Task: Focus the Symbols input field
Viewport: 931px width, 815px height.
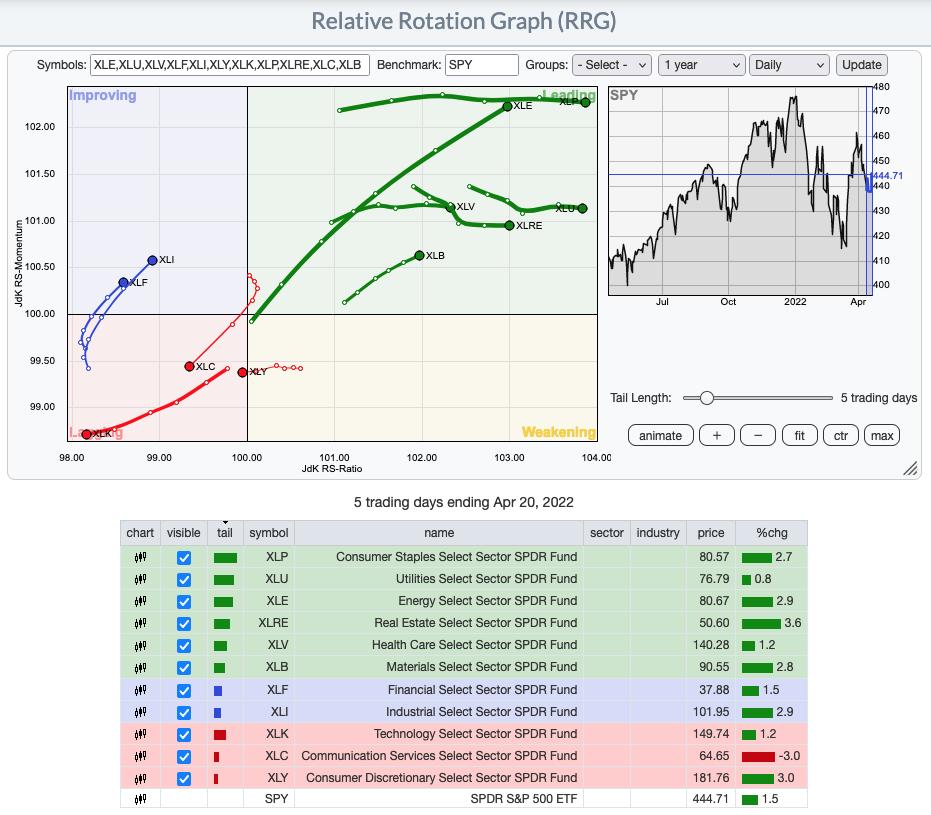Action: pyautogui.click(x=230, y=65)
